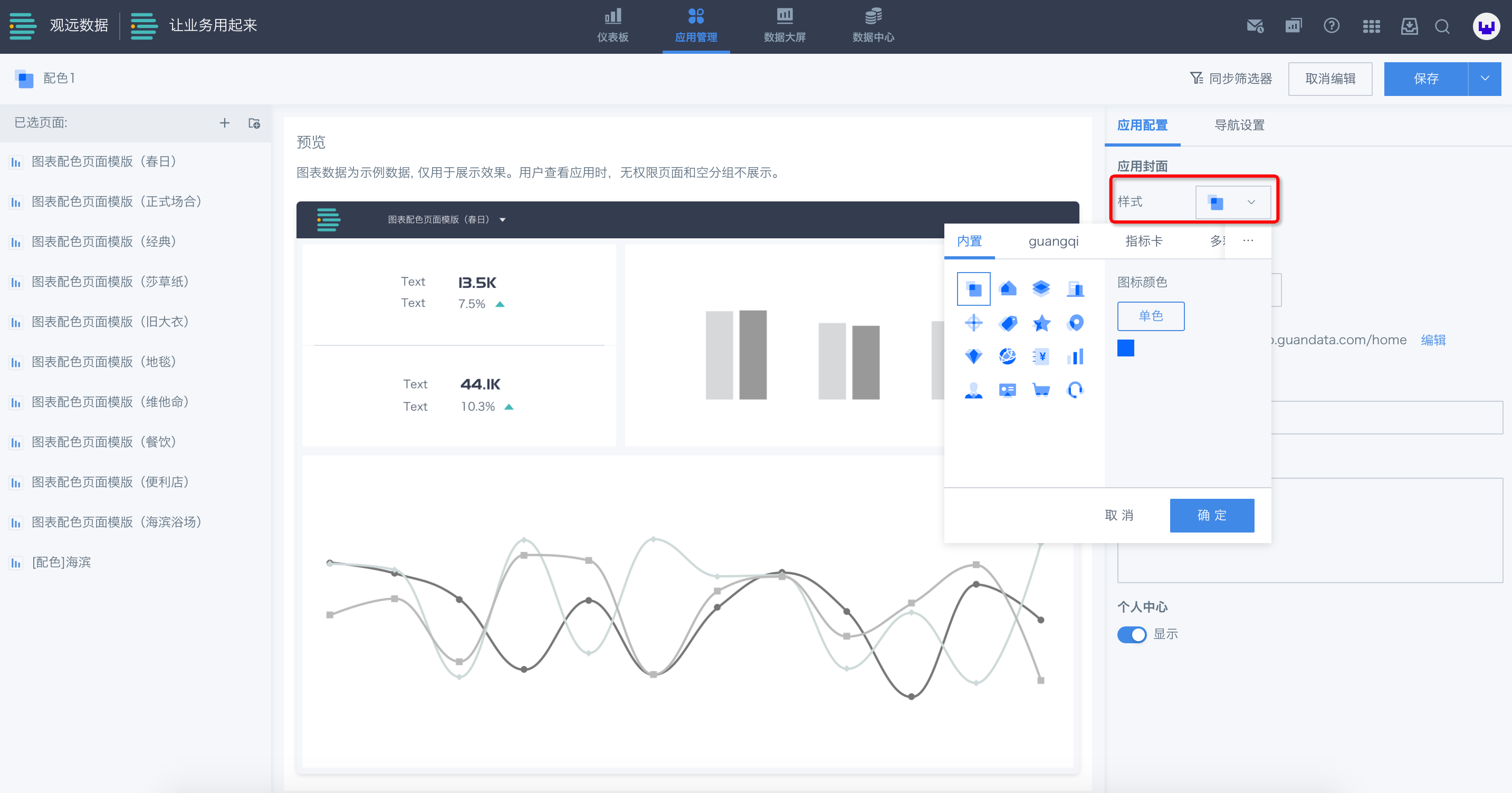The image size is (1512, 793).
Task: Select the 单色 icon color option
Action: (1151, 316)
